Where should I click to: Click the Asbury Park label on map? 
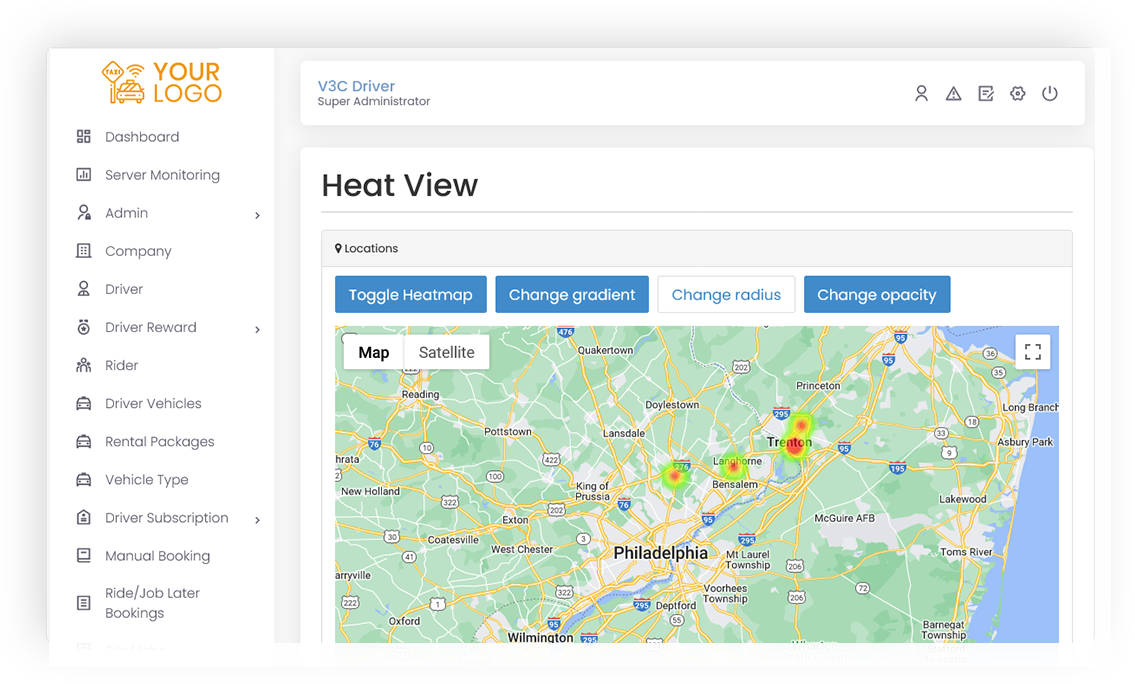[1025, 442]
